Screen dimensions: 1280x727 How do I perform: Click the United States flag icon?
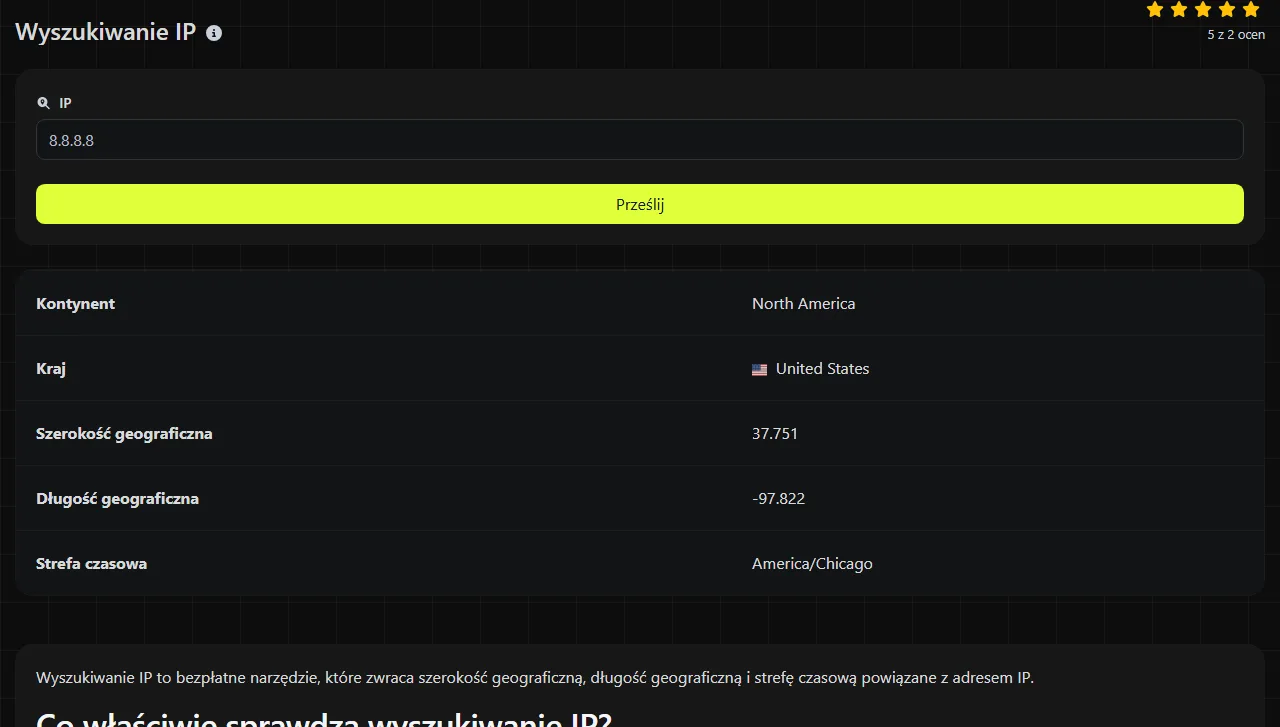pyautogui.click(x=760, y=369)
